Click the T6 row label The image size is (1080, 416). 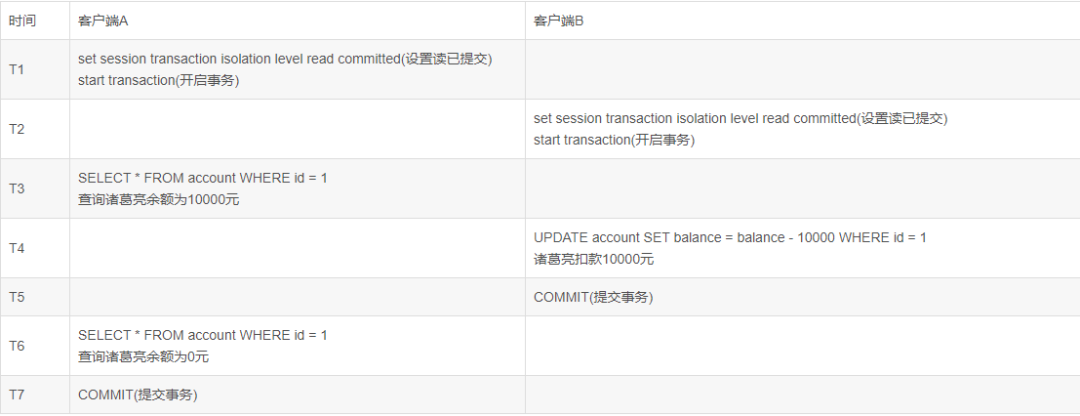(x=17, y=346)
